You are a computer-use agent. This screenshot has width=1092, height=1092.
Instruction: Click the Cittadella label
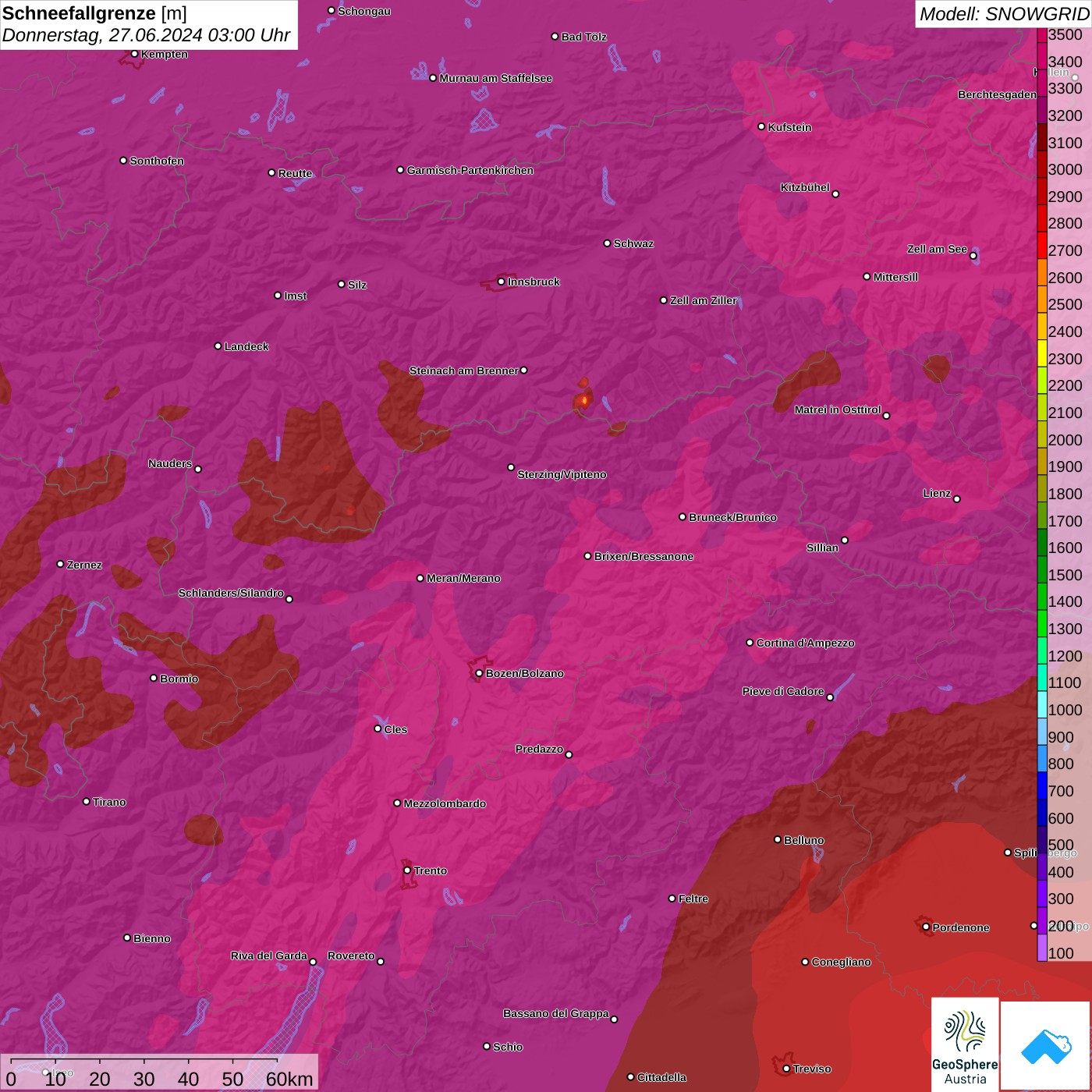coord(661,1077)
